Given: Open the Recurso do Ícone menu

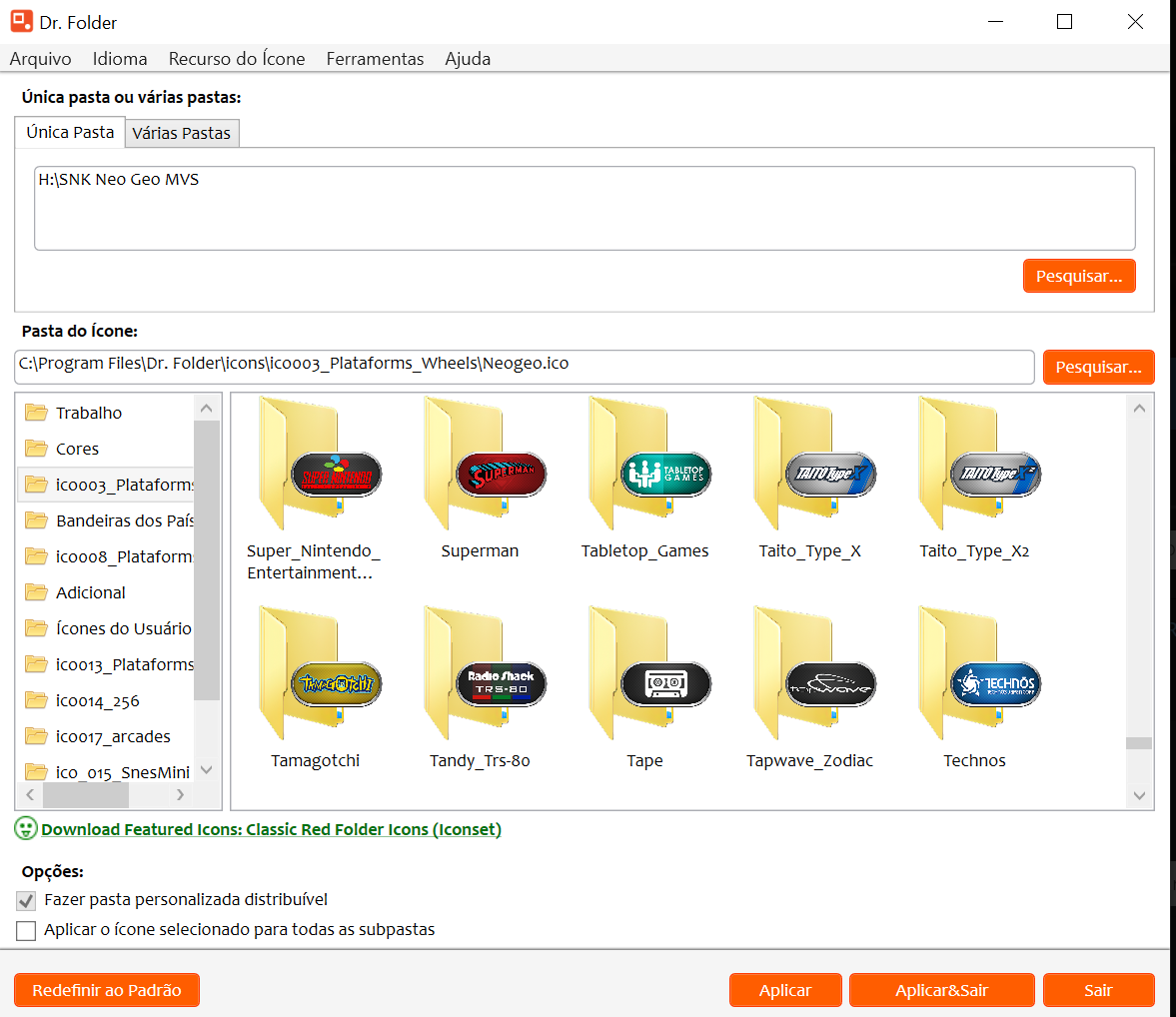Looking at the screenshot, I should [237, 59].
